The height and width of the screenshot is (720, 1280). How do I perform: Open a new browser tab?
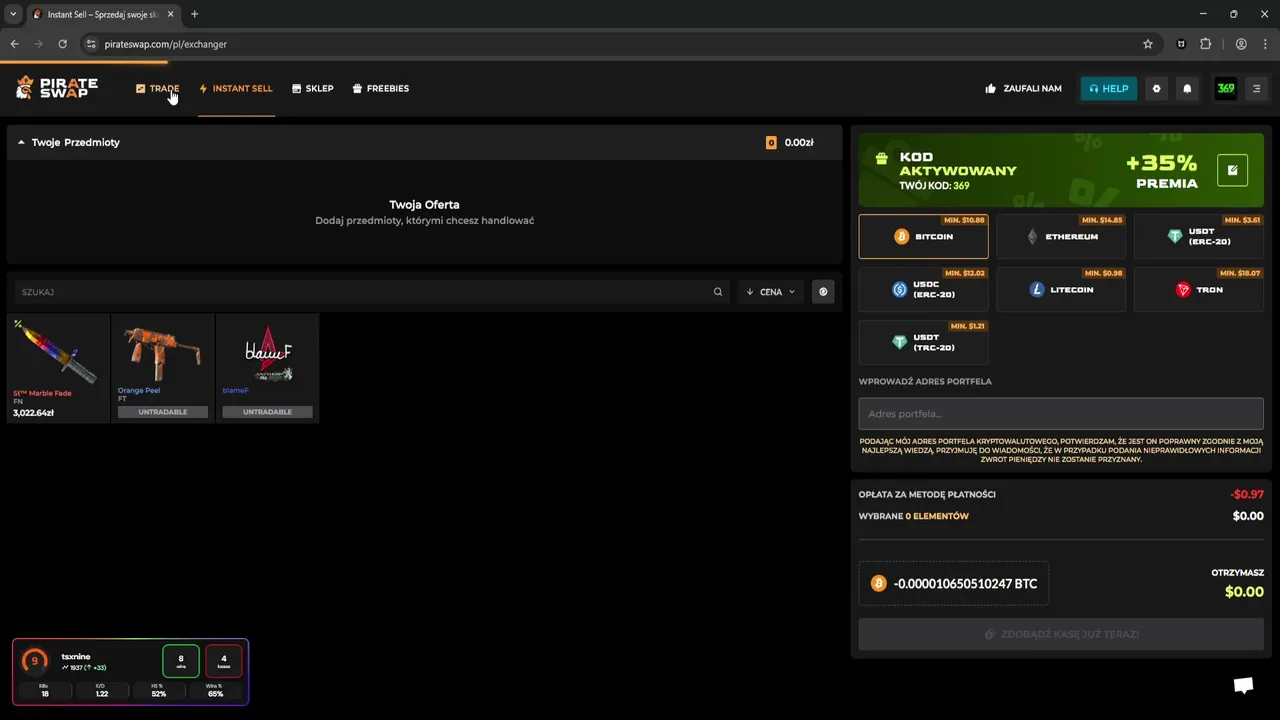point(194,14)
